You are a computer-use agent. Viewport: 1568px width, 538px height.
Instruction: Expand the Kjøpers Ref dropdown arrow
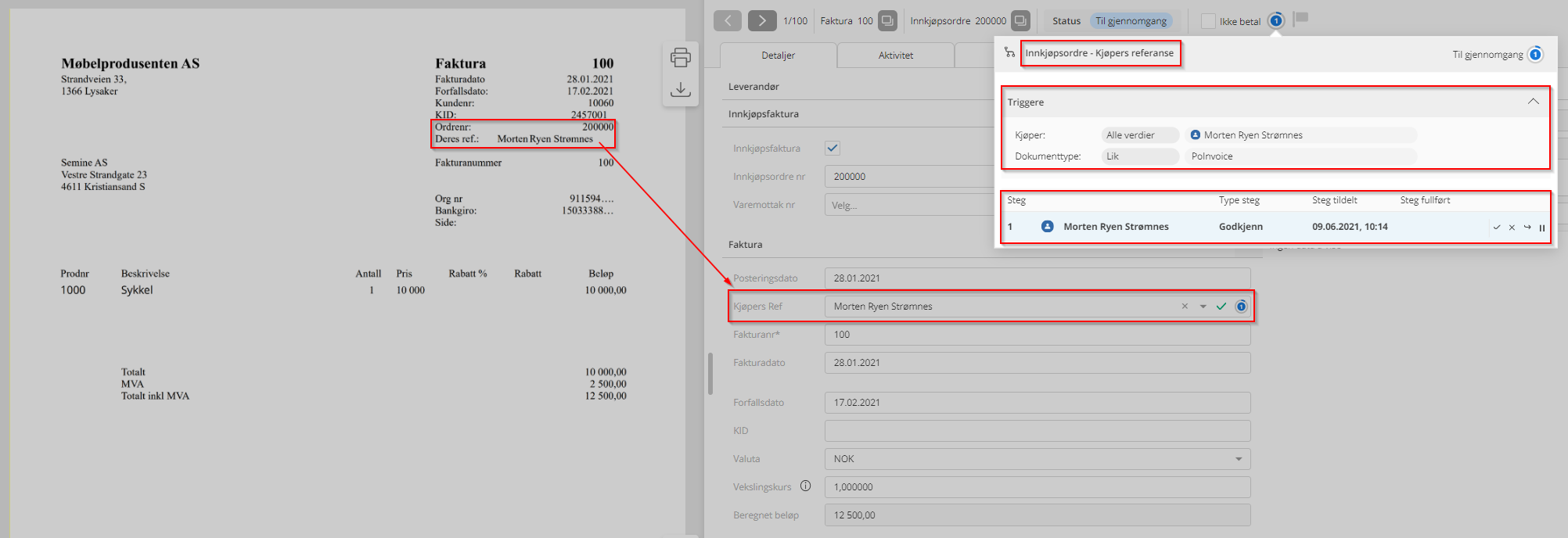pyautogui.click(x=1203, y=307)
